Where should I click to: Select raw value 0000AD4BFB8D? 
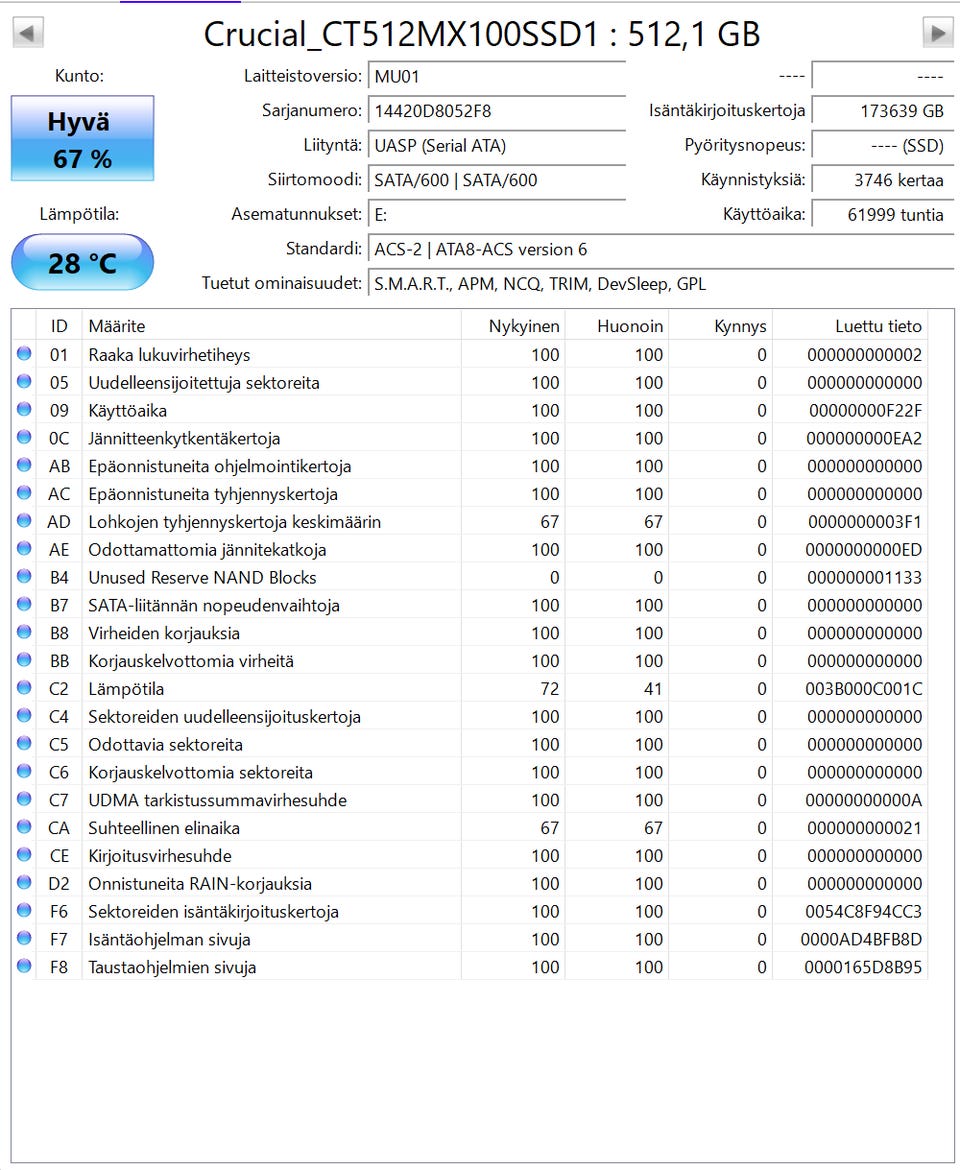pos(862,939)
